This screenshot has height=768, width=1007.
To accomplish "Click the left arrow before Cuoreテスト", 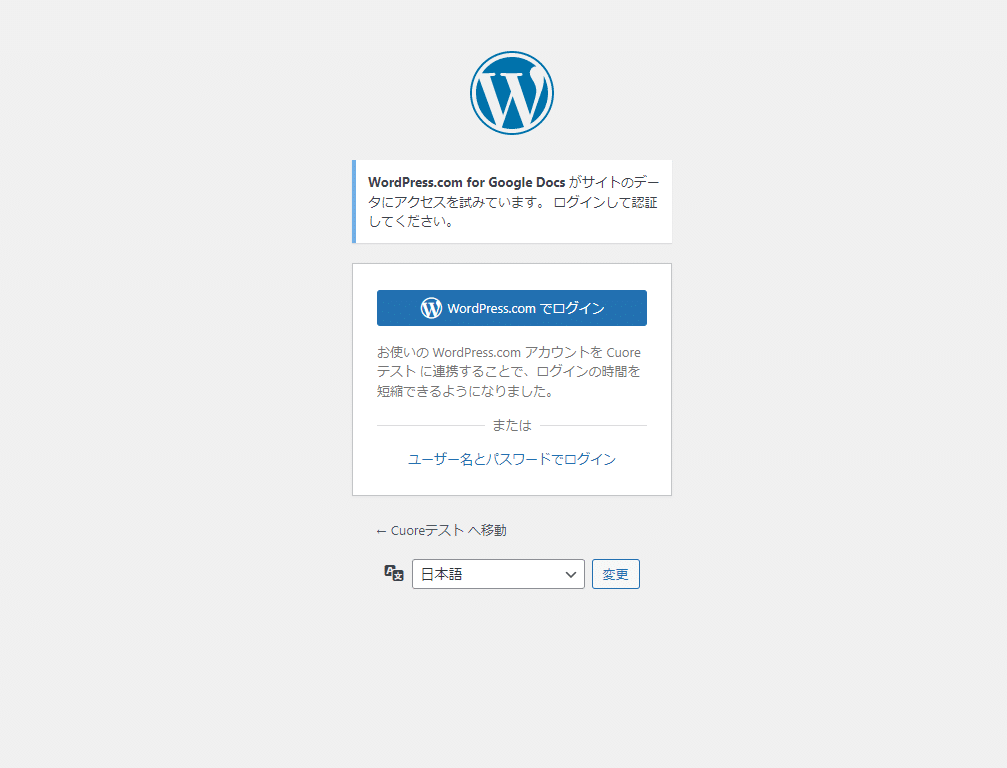I will [381, 531].
